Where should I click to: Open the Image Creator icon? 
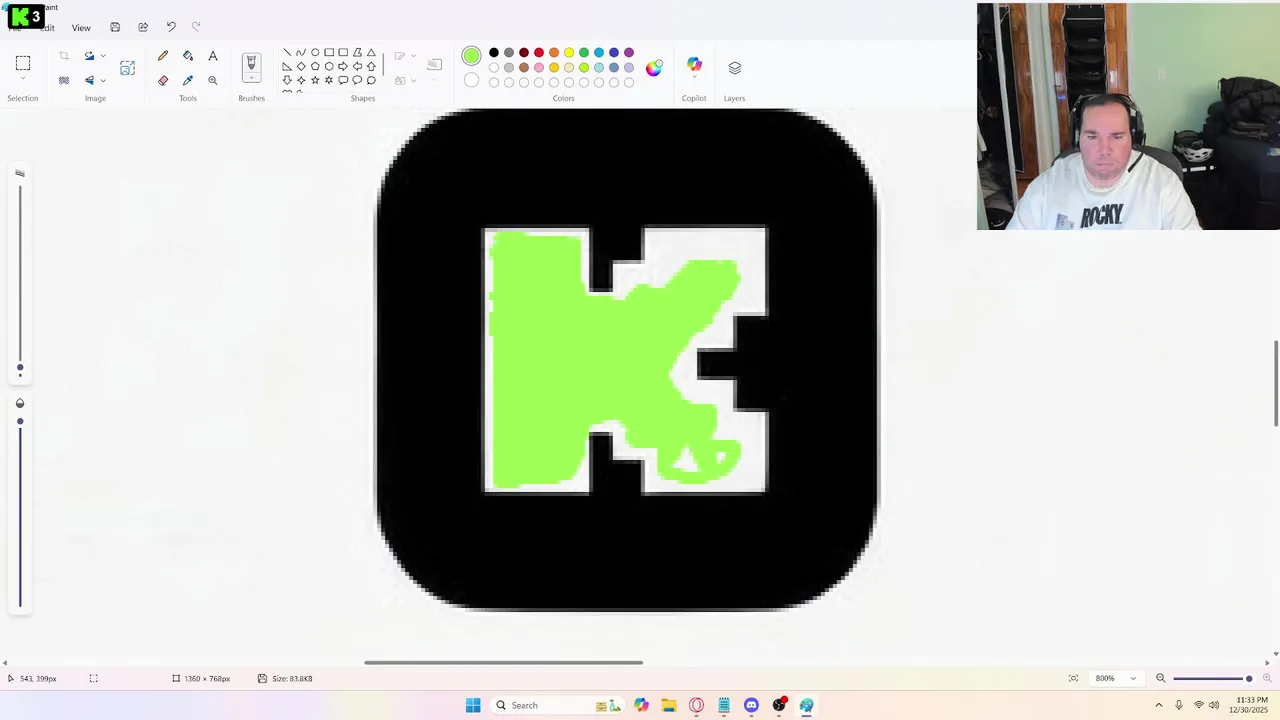coord(127,68)
